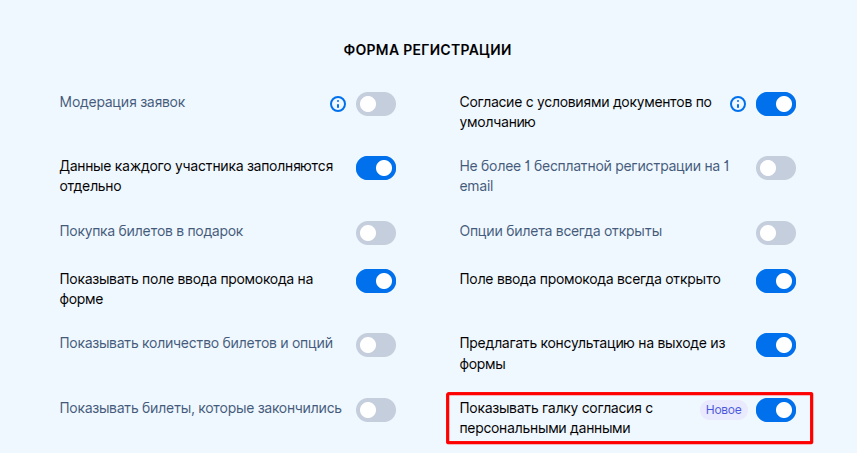This screenshot has width=857, height=453.
Task: Enable Опции билета всегда открыты toggle
Action: pos(776,233)
